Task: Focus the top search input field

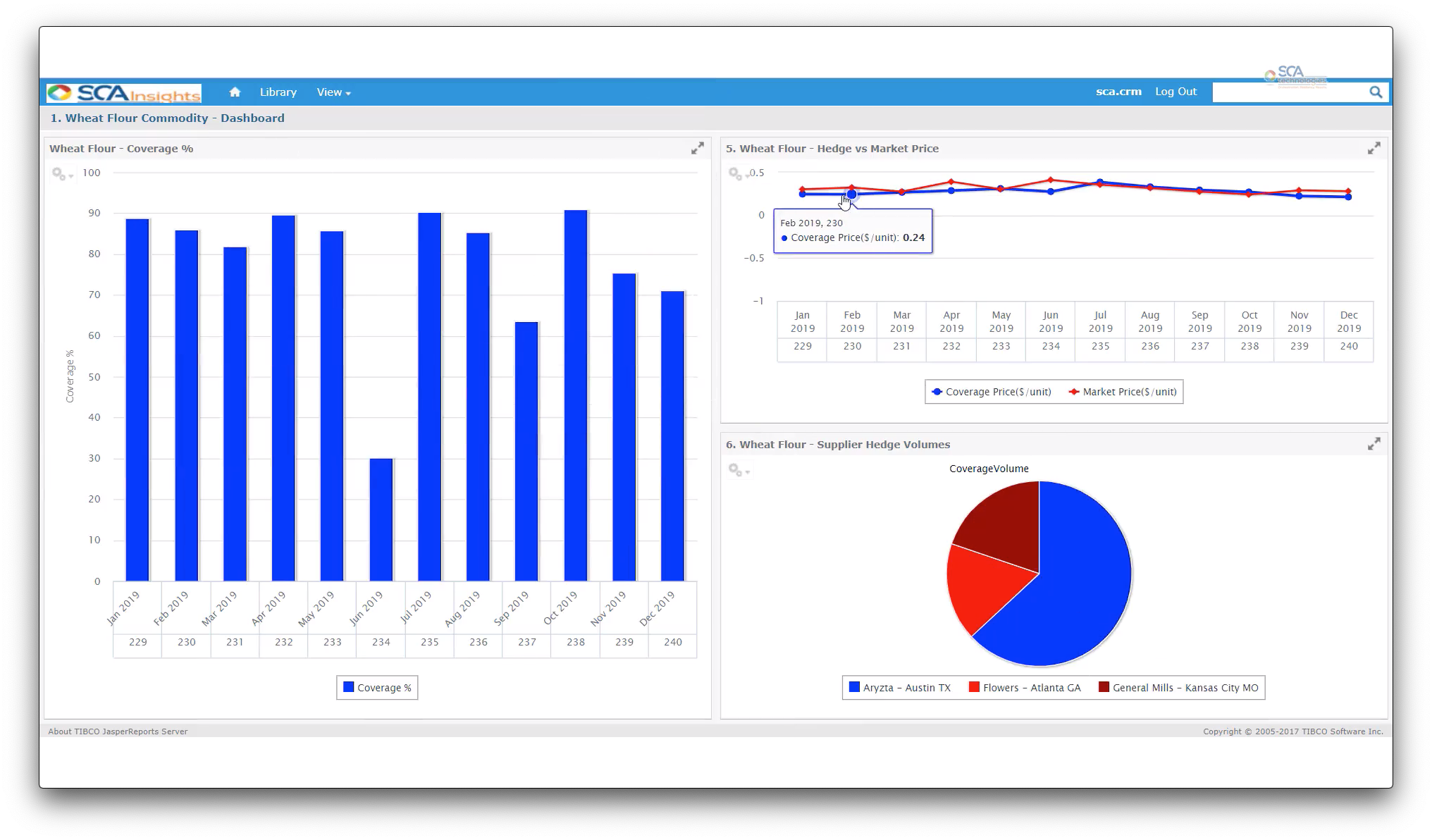Action: click(x=1290, y=92)
